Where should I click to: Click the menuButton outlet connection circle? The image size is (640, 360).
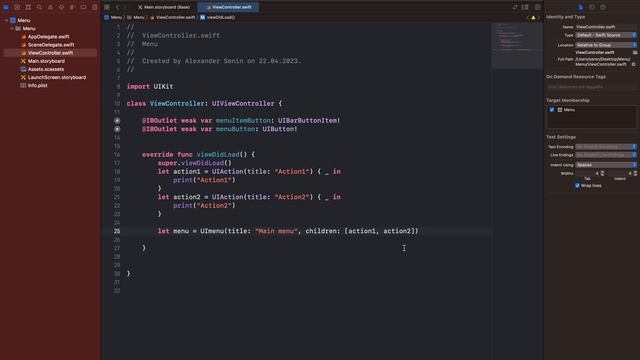click(x=117, y=129)
